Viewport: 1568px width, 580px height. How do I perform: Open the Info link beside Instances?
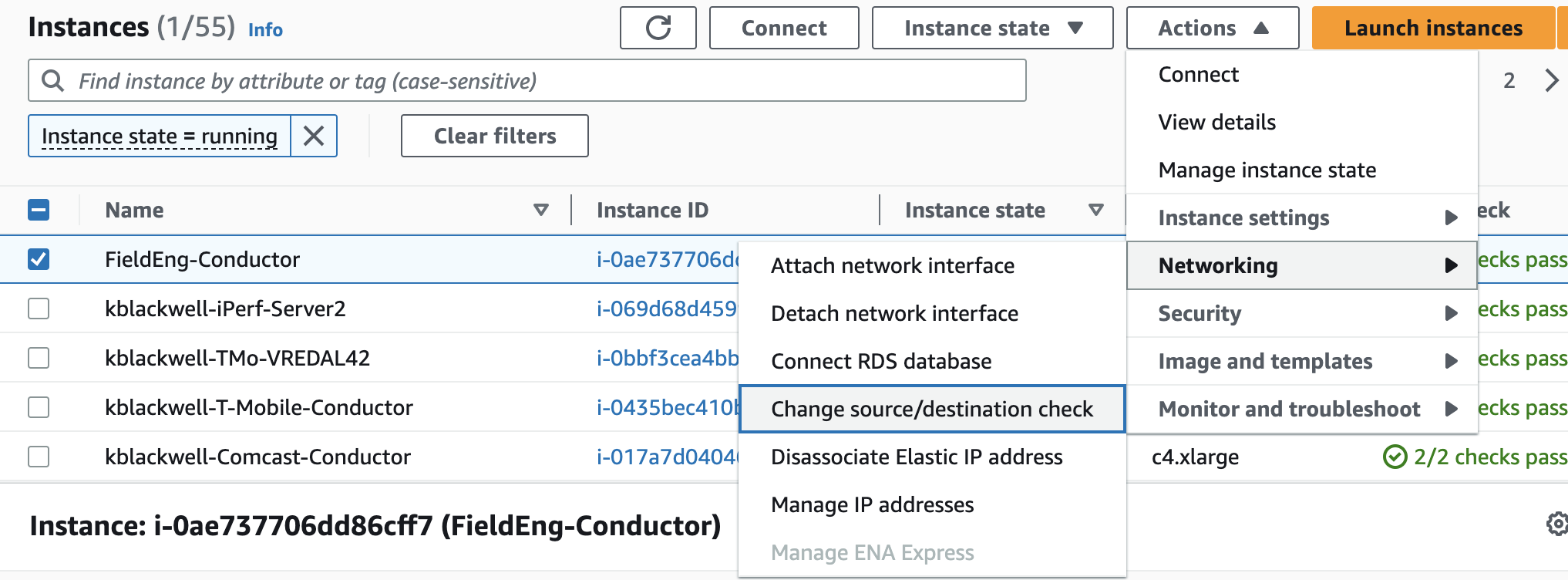point(265,30)
